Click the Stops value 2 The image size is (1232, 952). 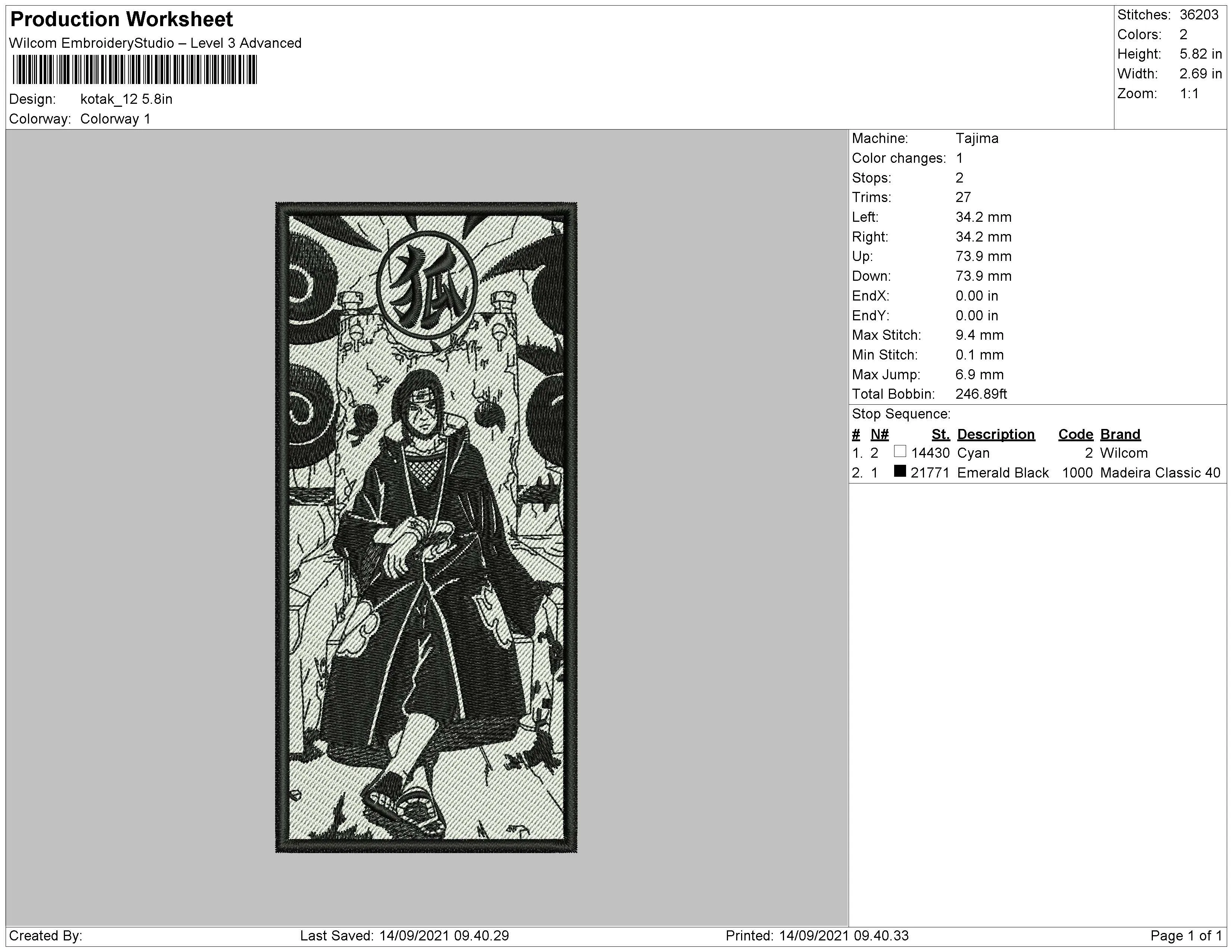959,178
